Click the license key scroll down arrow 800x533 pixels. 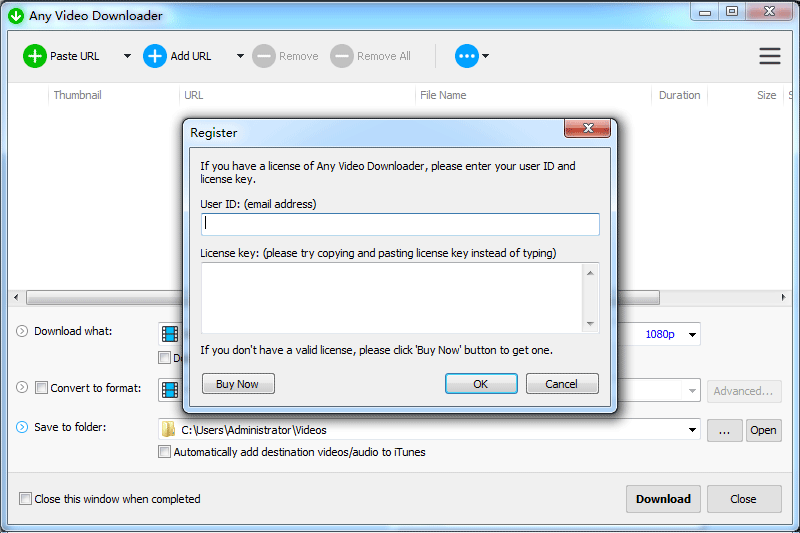point(590,323)
